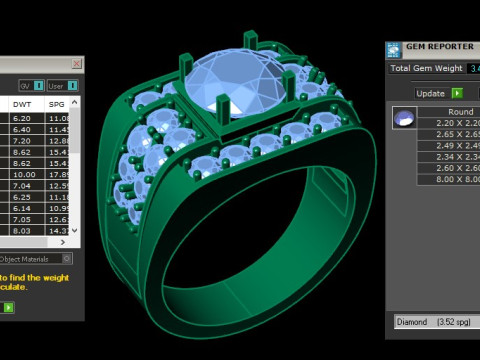Select the row with DWT 8.03
This screenshot has height=360, width=480.
pyautogui.click(x=35, y=231)
